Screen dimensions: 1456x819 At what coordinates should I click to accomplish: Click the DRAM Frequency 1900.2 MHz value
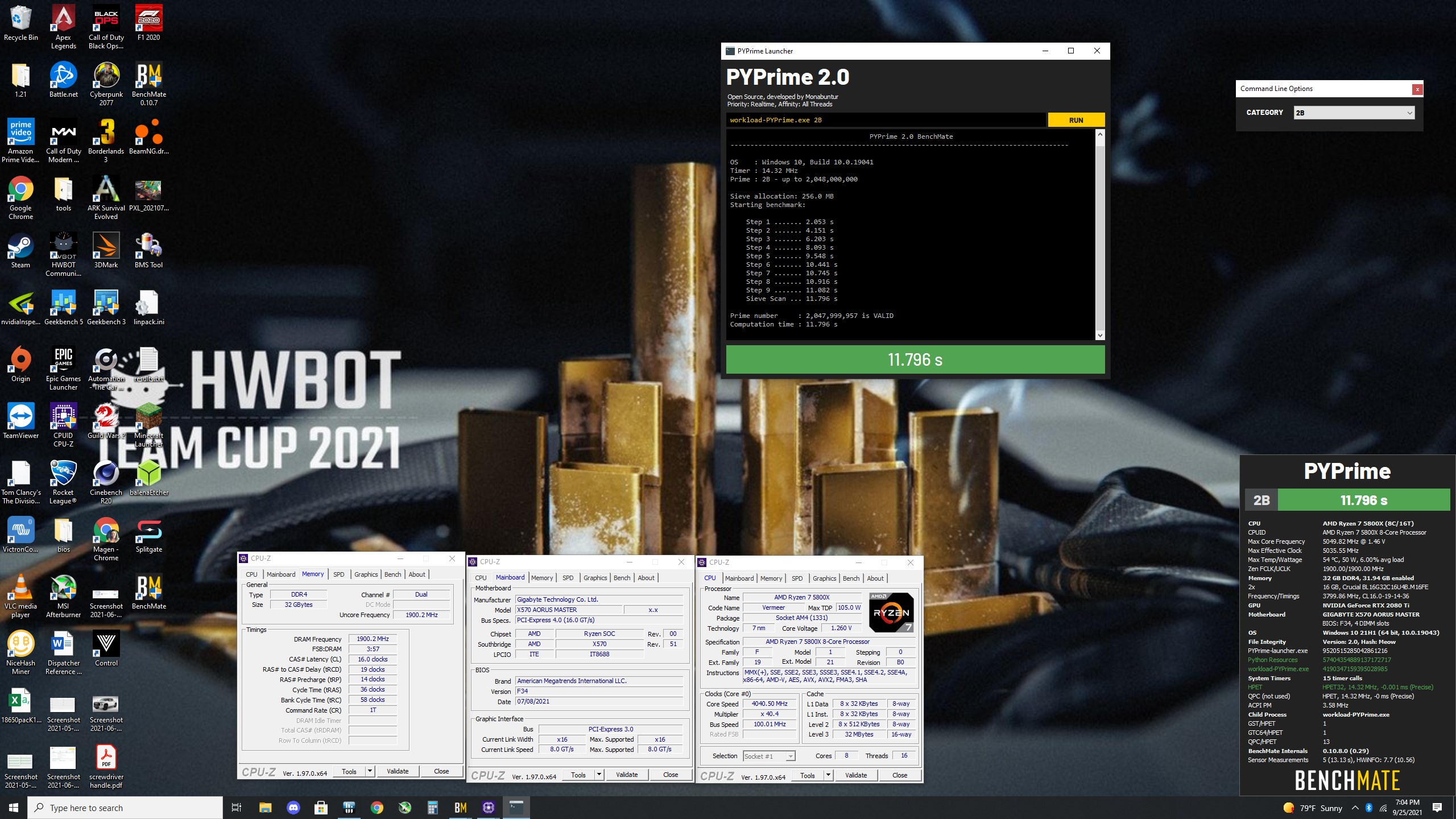pyautogui.click(x=373, y=639)
